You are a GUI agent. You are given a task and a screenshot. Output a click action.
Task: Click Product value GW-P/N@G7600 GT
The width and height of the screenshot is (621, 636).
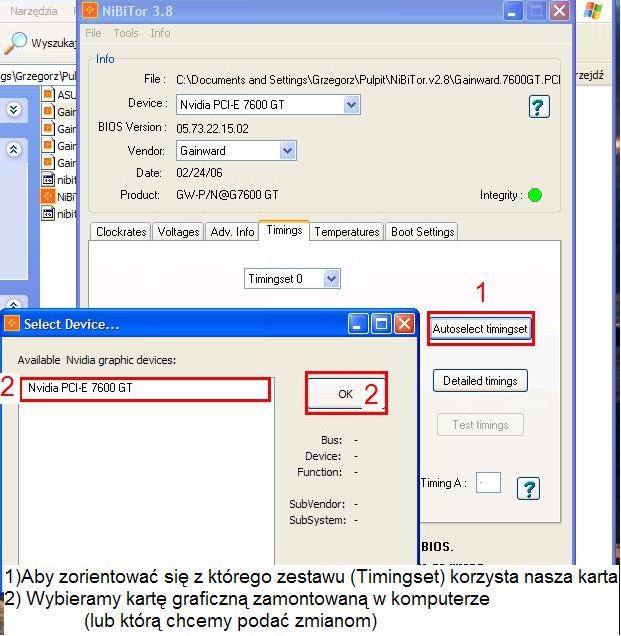coord(227,195)
